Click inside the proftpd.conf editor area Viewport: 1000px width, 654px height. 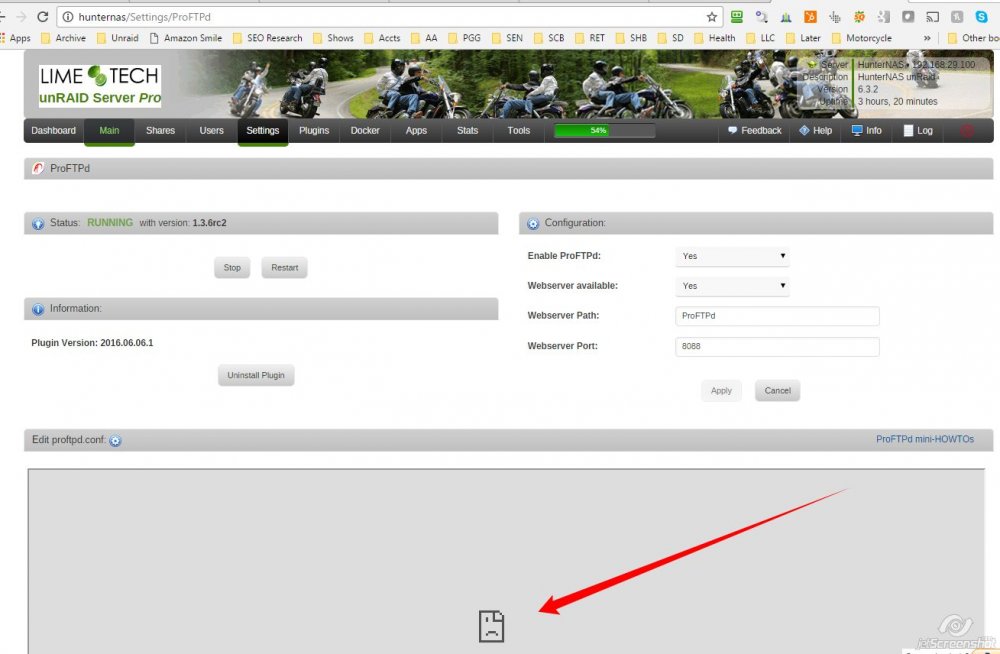point(506,561)
